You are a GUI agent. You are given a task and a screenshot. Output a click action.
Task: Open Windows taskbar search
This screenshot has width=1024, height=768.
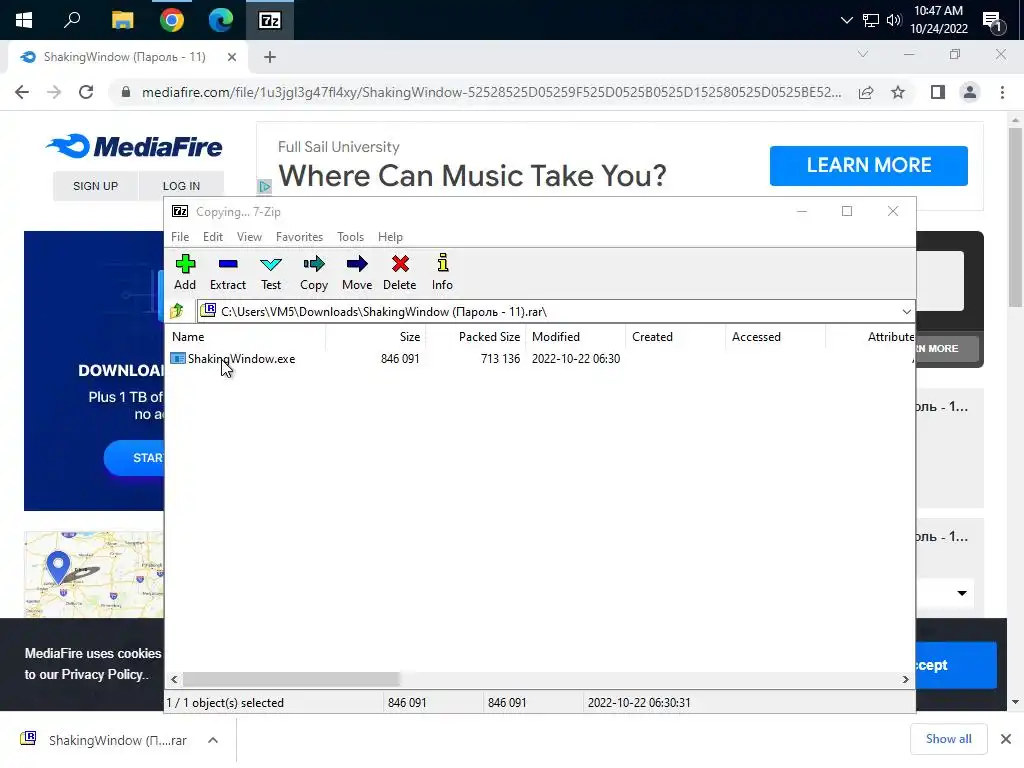[x=72, y=20]
